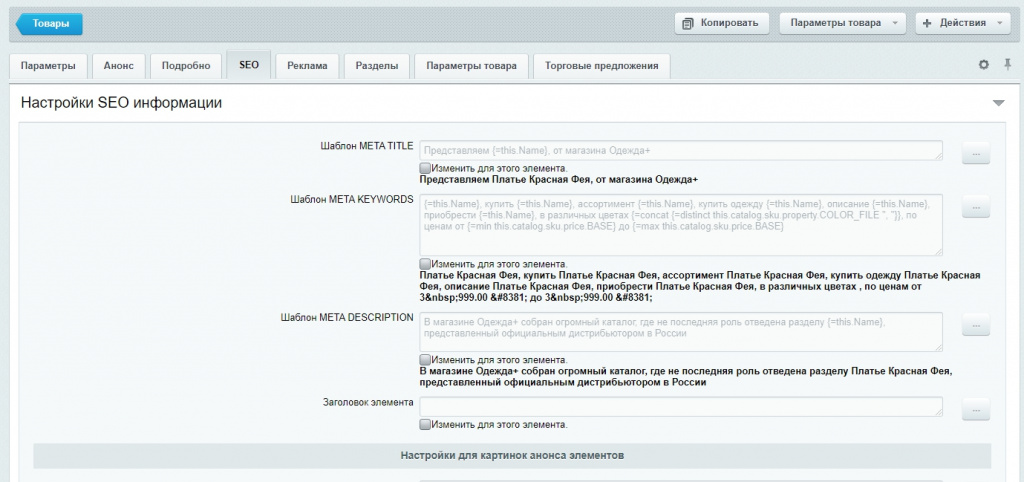
Task: Click the META KEYWORDS template textarea
Action: (x=681, y=225)
